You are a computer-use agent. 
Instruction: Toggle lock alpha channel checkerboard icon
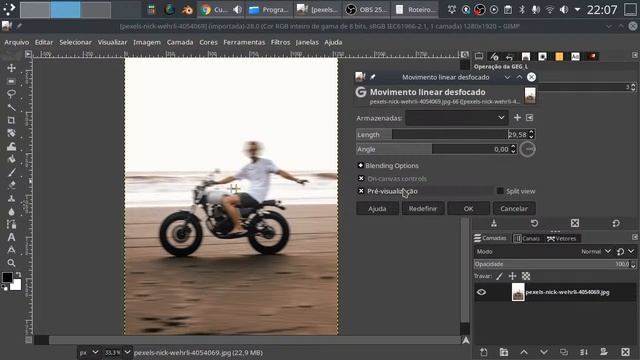526,276
